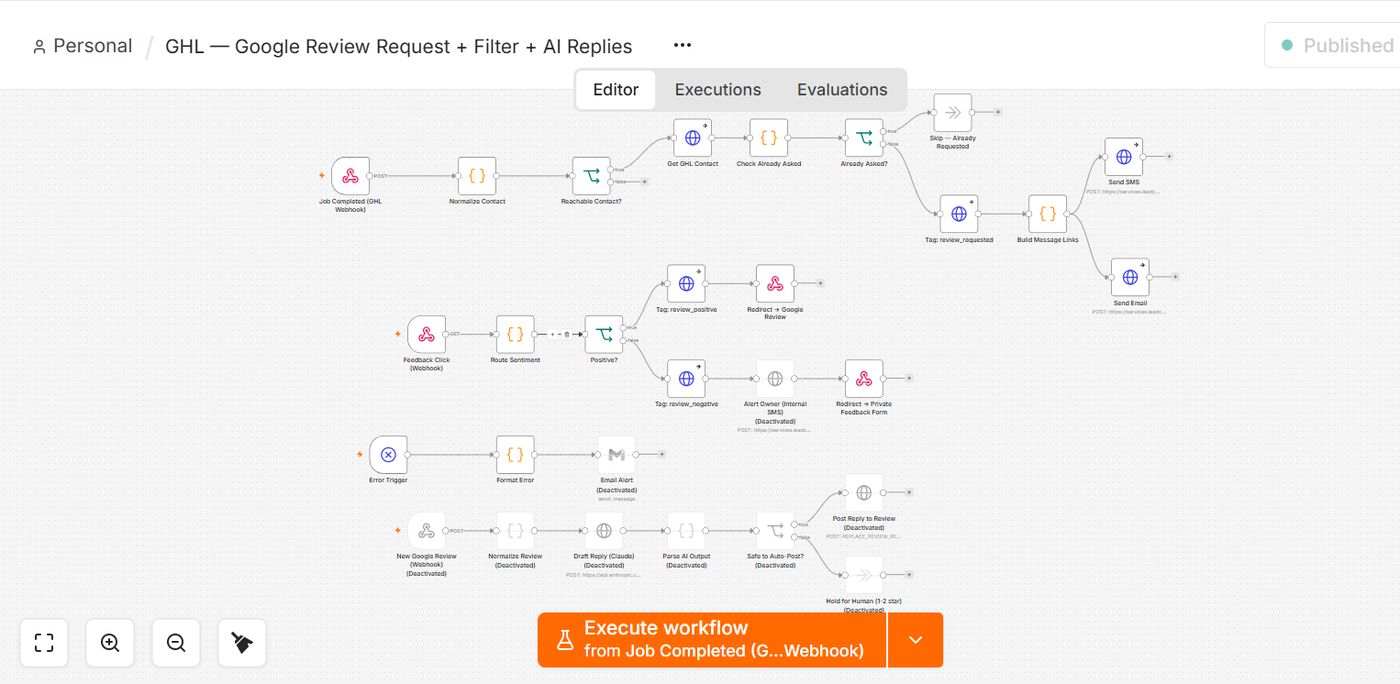Open the Draft Reply (Claude) node
Screen dimensions: 1400x684
(x=603, y=531)
